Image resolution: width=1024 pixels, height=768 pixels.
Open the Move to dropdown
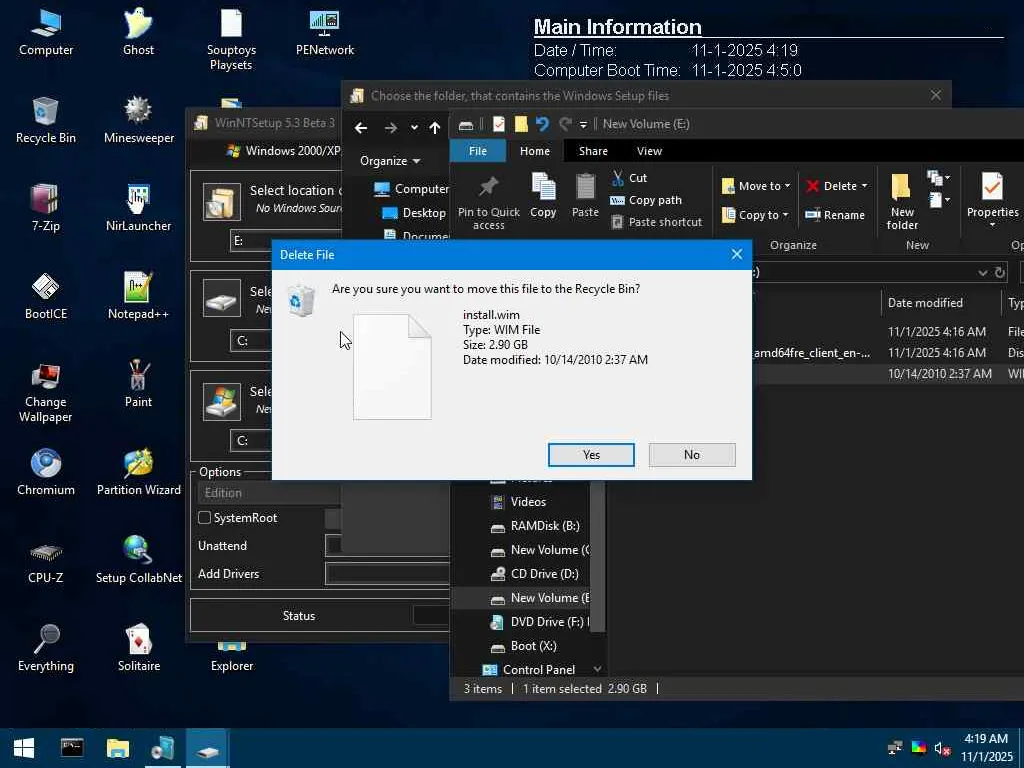(756, 186)
